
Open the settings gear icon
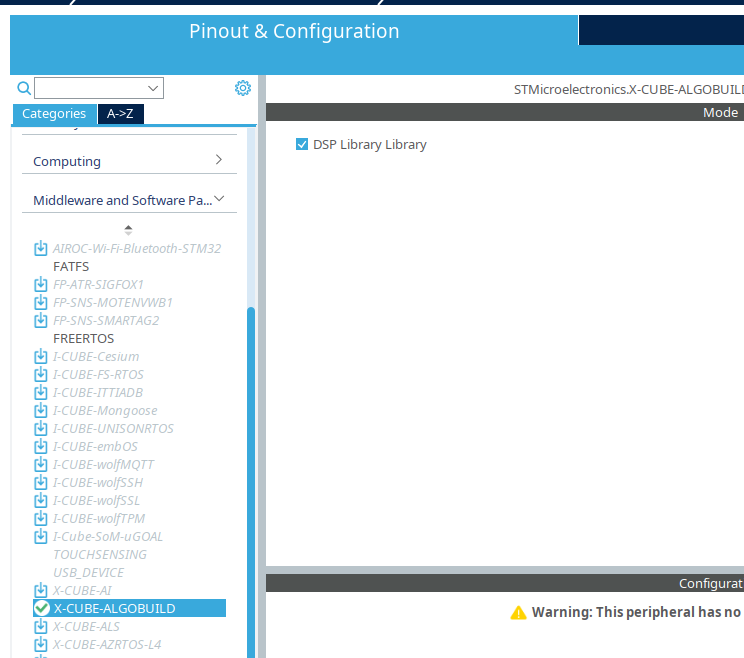point(242,88)
